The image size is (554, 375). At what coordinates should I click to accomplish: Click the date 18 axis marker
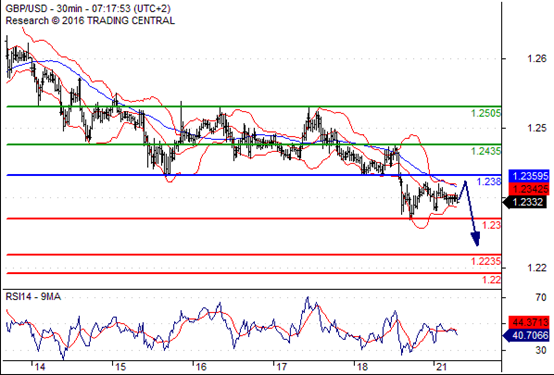[x=362, y=367]
